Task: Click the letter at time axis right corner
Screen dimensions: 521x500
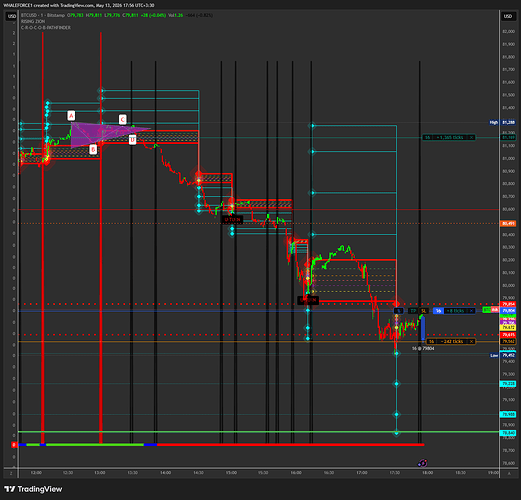Action: pyautogui.click(x=509, y=473)
